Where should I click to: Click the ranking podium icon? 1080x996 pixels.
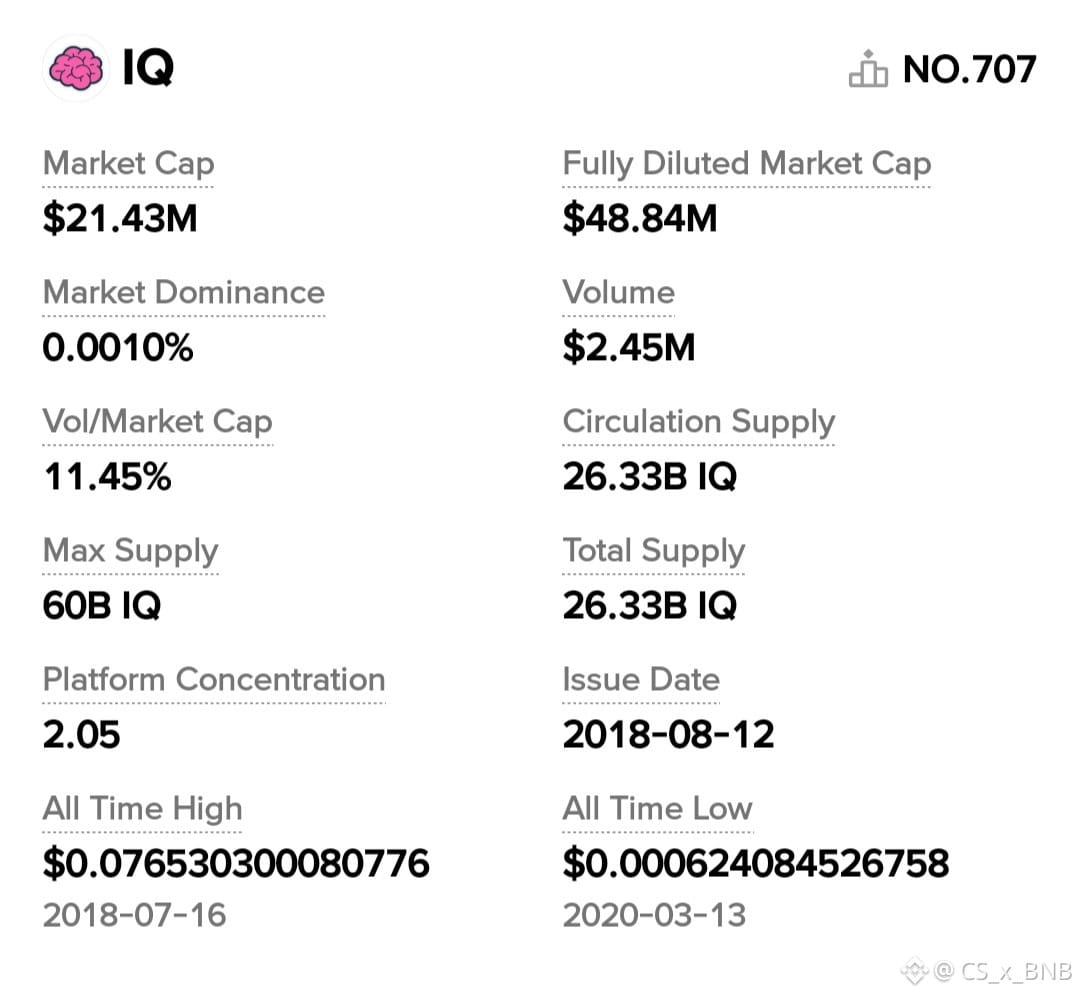point(867,68)
